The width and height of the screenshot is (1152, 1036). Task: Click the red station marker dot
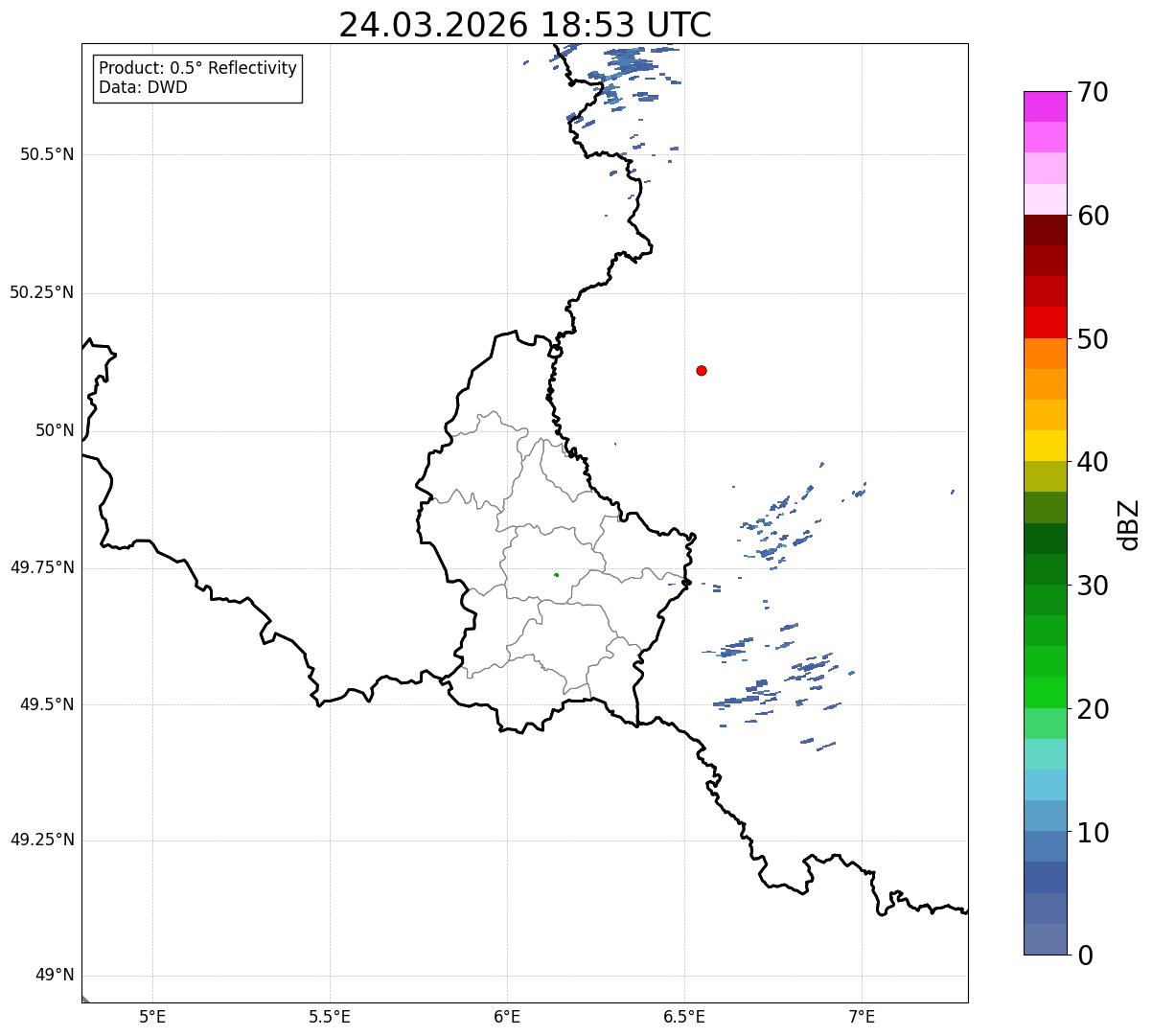click(x=702, y=370)
